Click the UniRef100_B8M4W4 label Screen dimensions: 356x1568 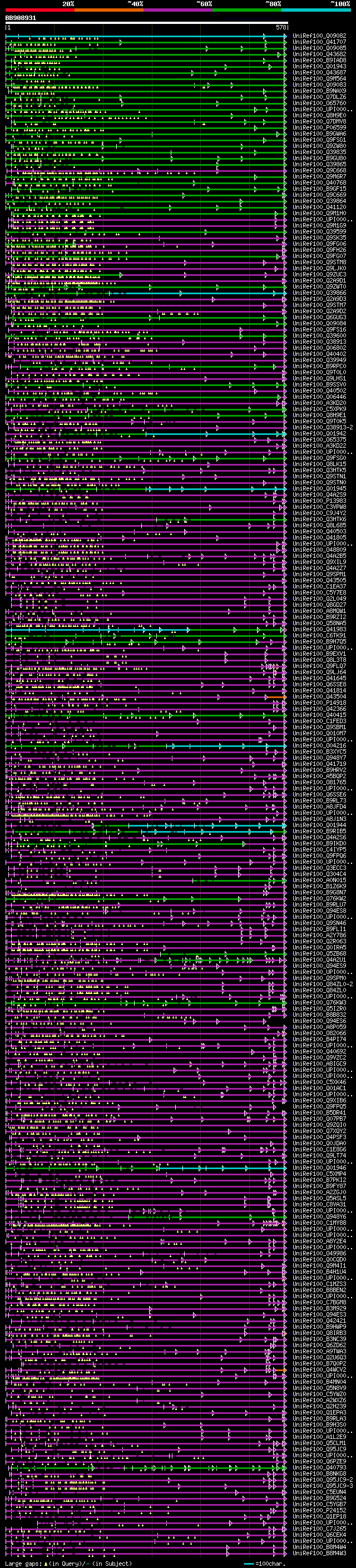coord(319,1547)
